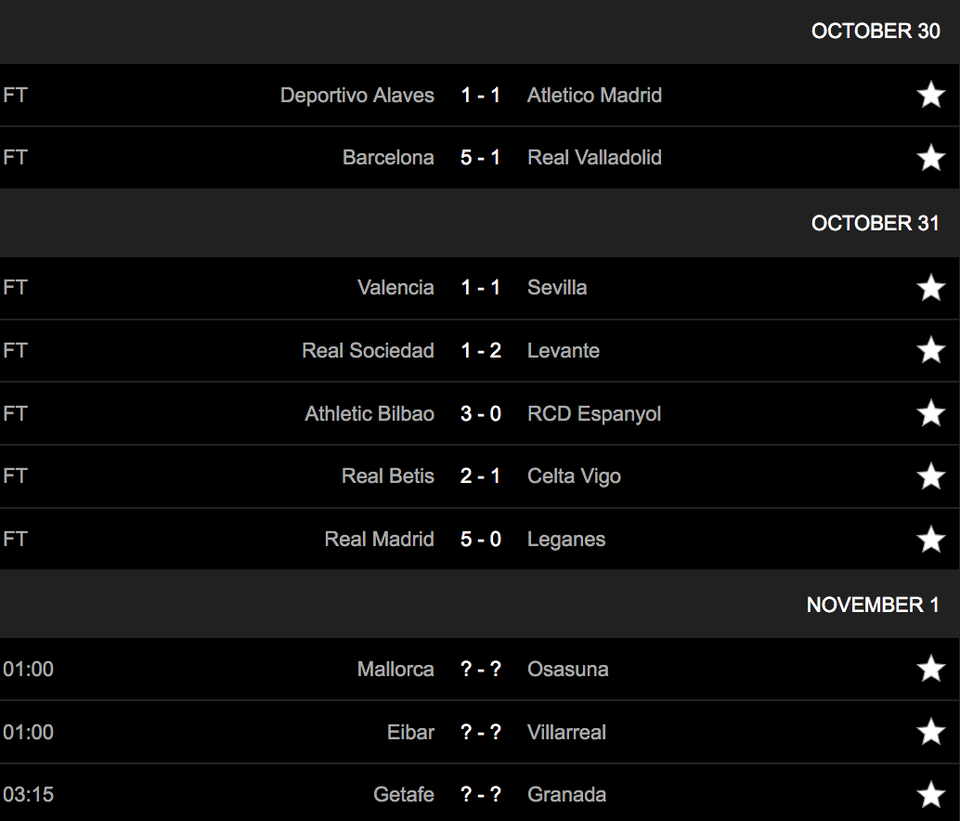Screen dimensions: 960x821
Task: Star the Getafe vs Granada fixture
Action: click(x=931, y=795)
